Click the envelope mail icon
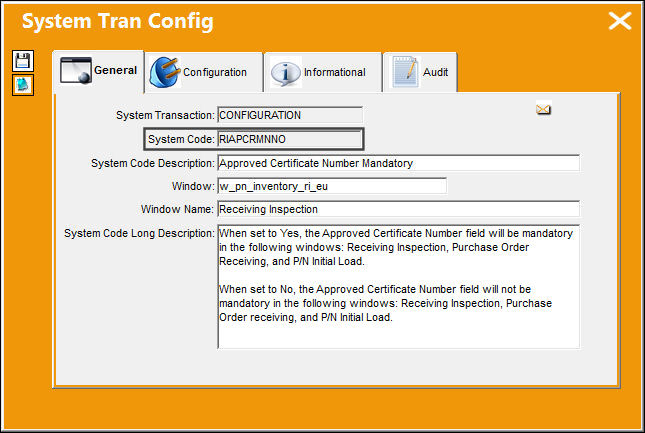645x433 pixels. (543, 109)
